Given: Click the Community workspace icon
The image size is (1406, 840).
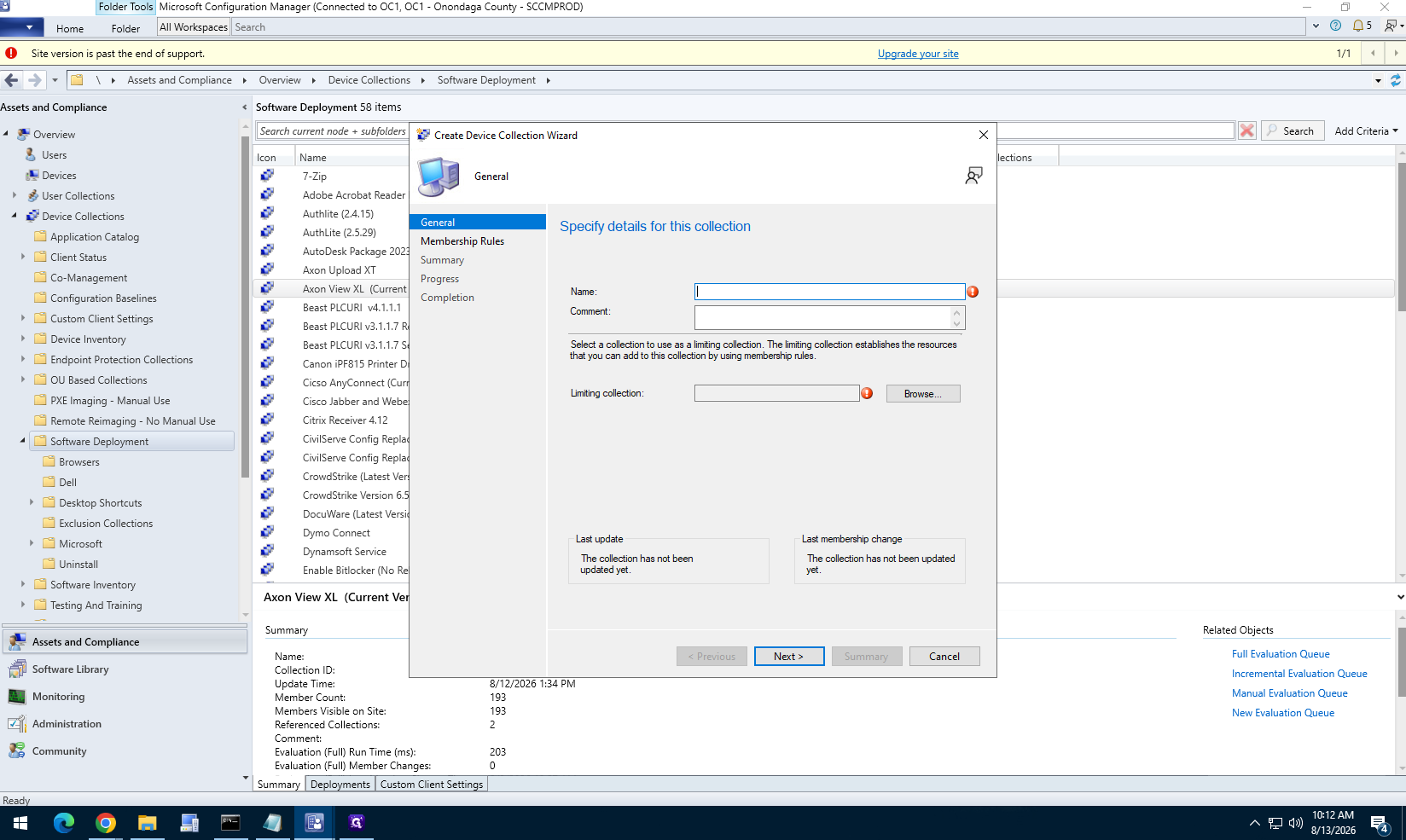Looking at the screenshot, I should [17, 751].
